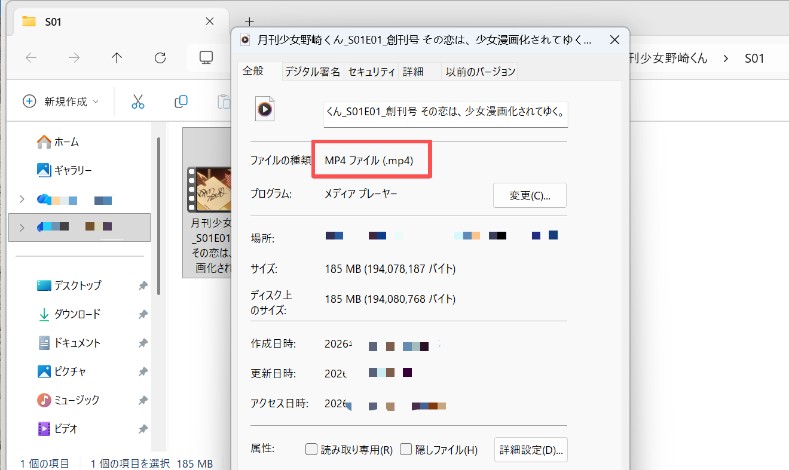Open ドキュメント folder in sidebar
Viewport: 789px width, 470px height.
click(69, 343)
